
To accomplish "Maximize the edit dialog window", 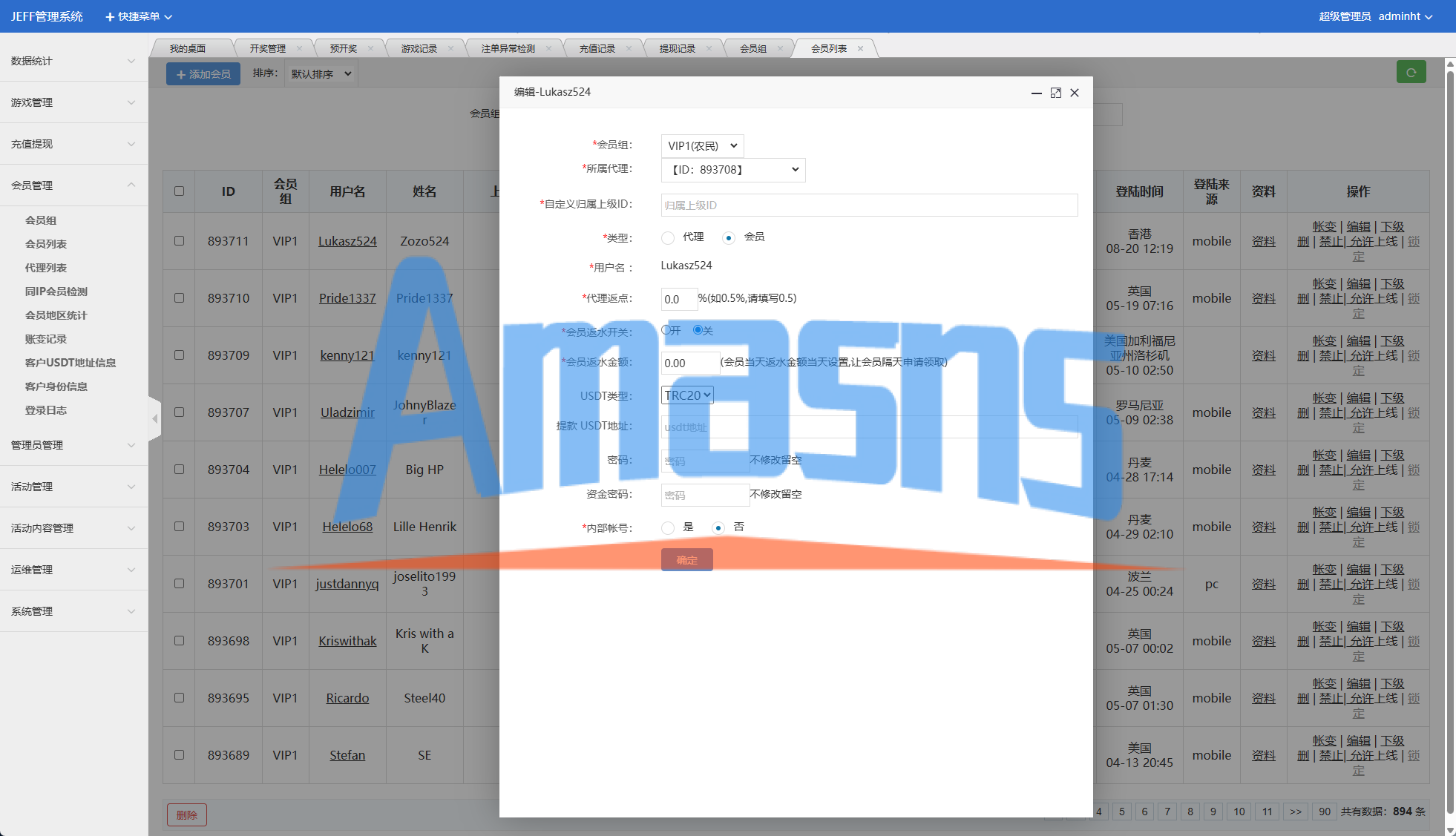I will point(1055,93).
